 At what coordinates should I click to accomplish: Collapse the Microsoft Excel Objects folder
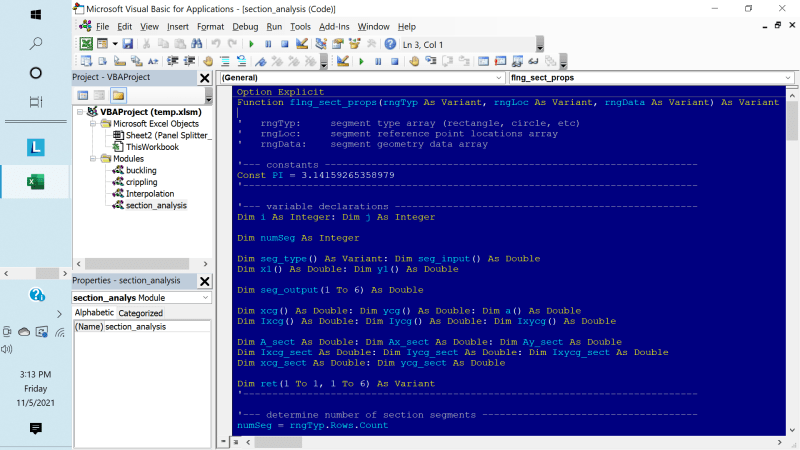click(x=93, y=123)
